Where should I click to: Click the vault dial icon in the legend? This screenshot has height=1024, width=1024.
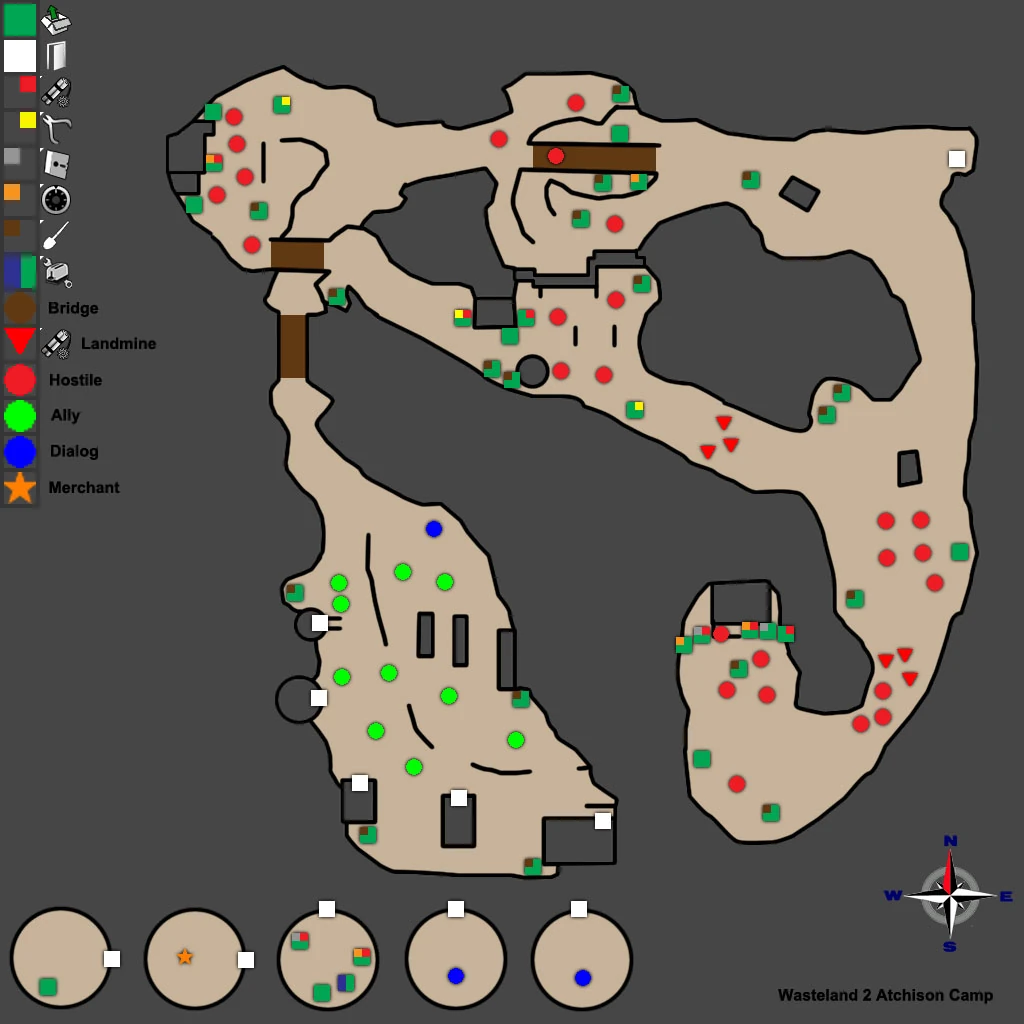(56, 199)
